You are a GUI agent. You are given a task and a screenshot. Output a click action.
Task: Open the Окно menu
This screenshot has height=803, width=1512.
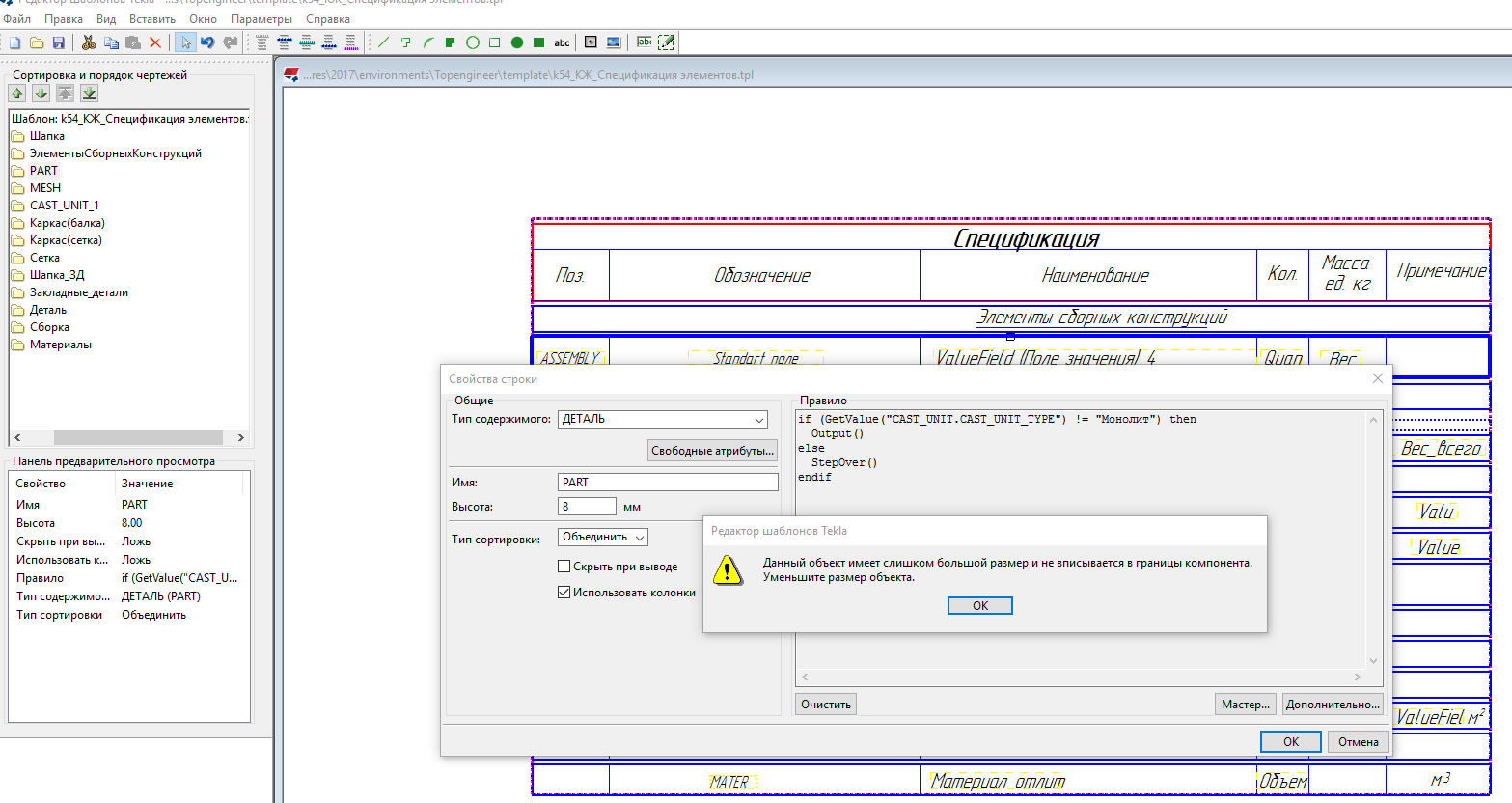pyautogui.click(x=203, y=19)
